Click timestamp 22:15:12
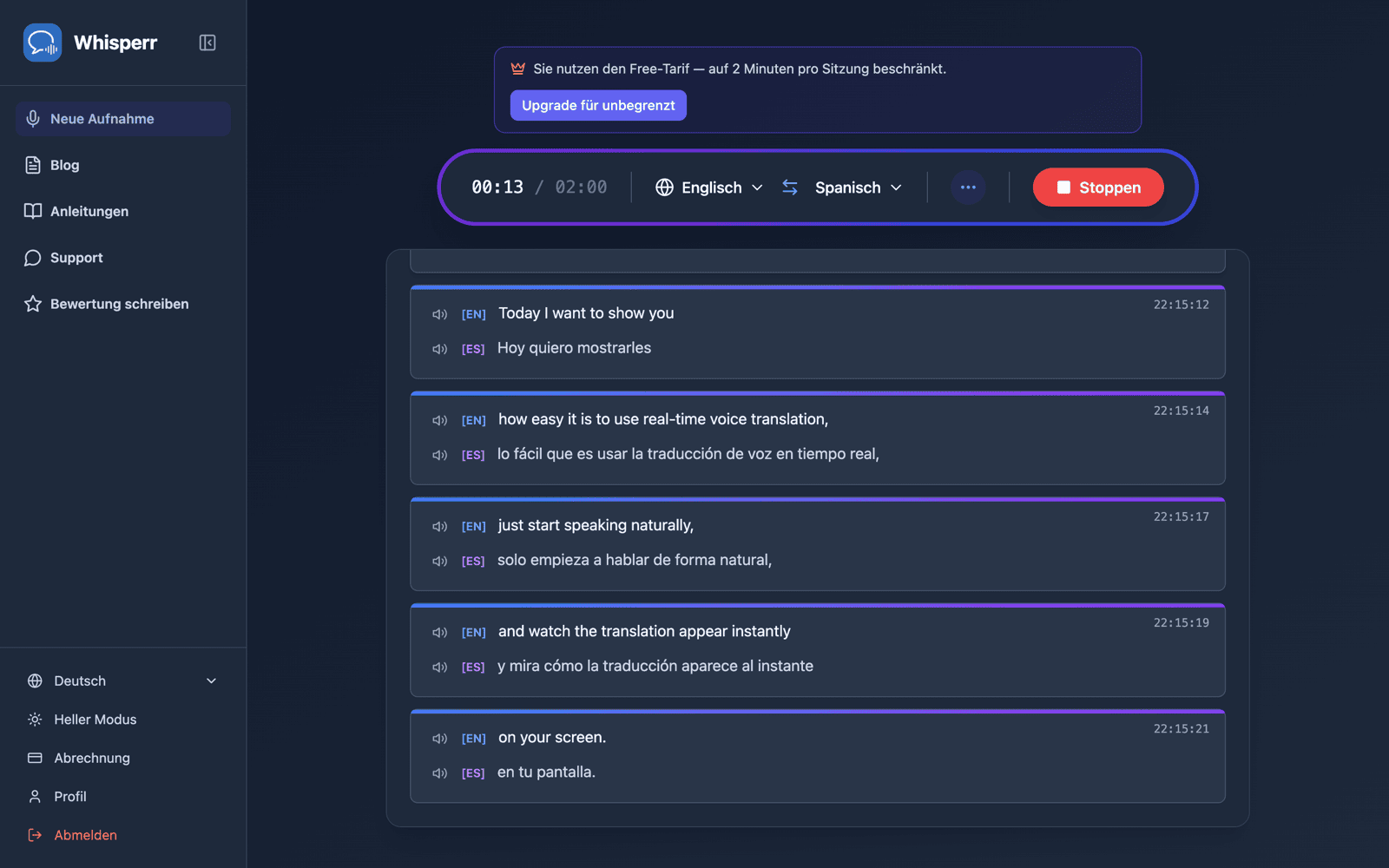Image resolution: width=1389 pixels, height=868 pixels. click(x=1181, y=305)
